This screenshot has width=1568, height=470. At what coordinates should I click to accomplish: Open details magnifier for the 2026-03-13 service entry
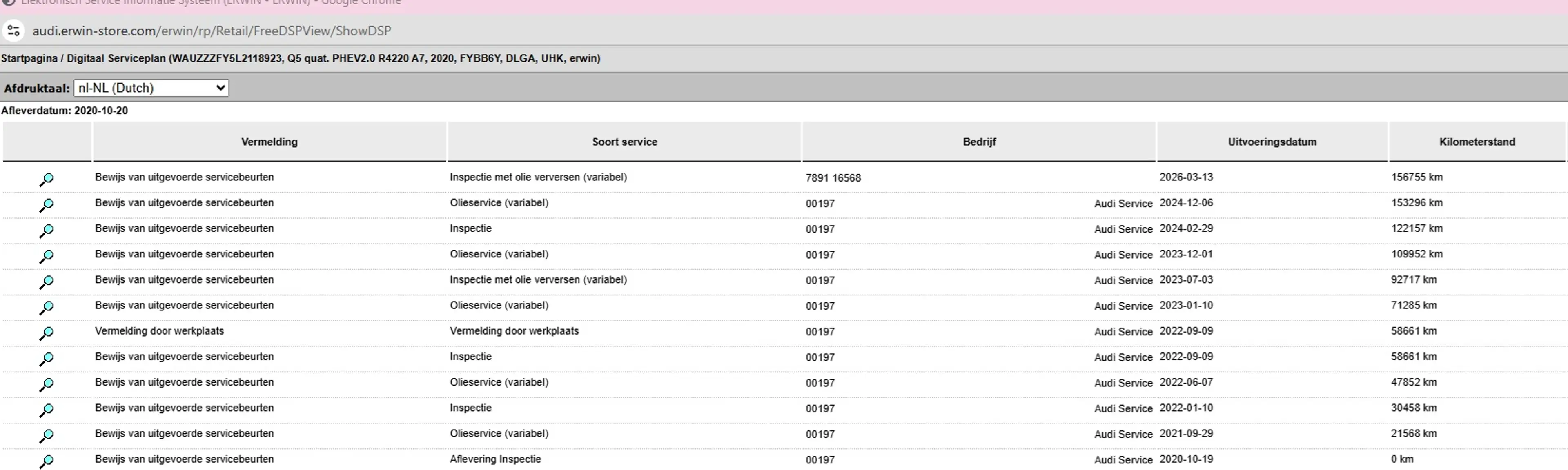tap(46, 180)
